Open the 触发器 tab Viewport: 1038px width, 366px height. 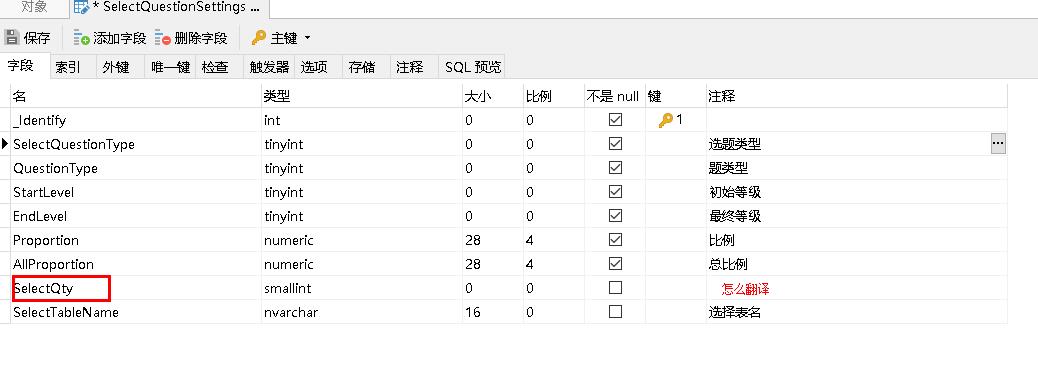pos(269,67)
